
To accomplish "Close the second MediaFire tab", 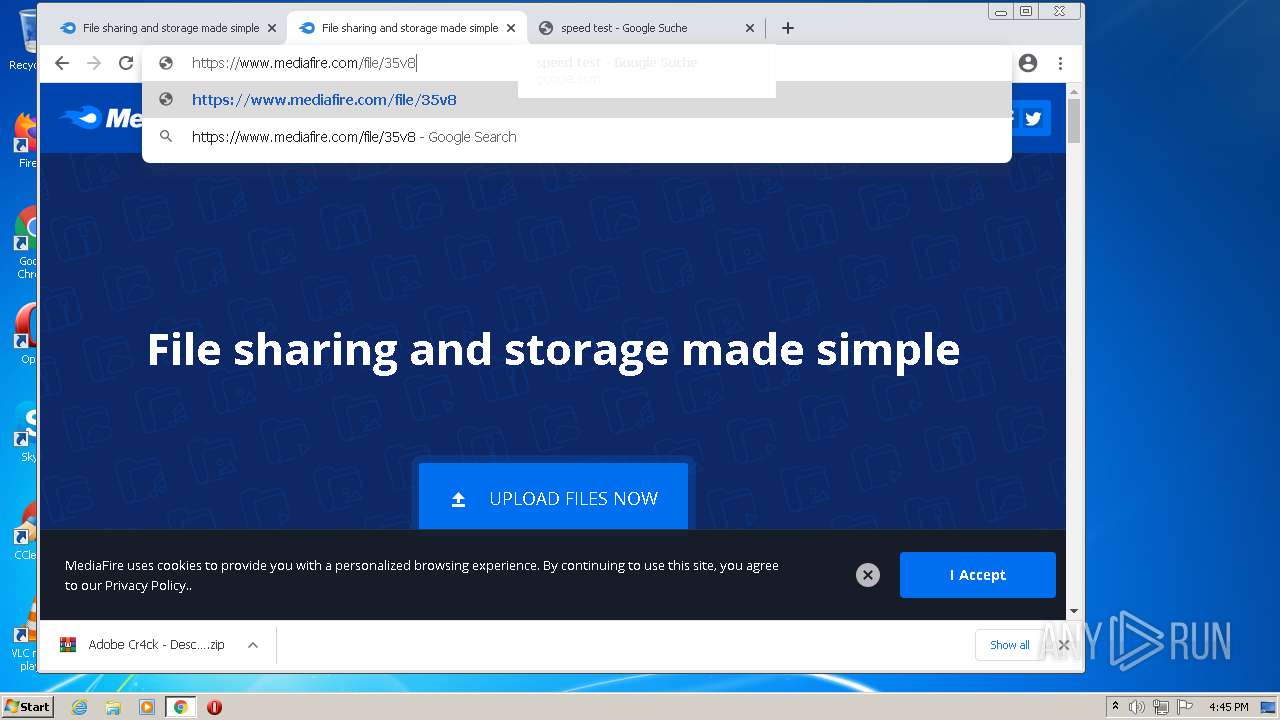I will pyautogui.click(x=511, y=28).
